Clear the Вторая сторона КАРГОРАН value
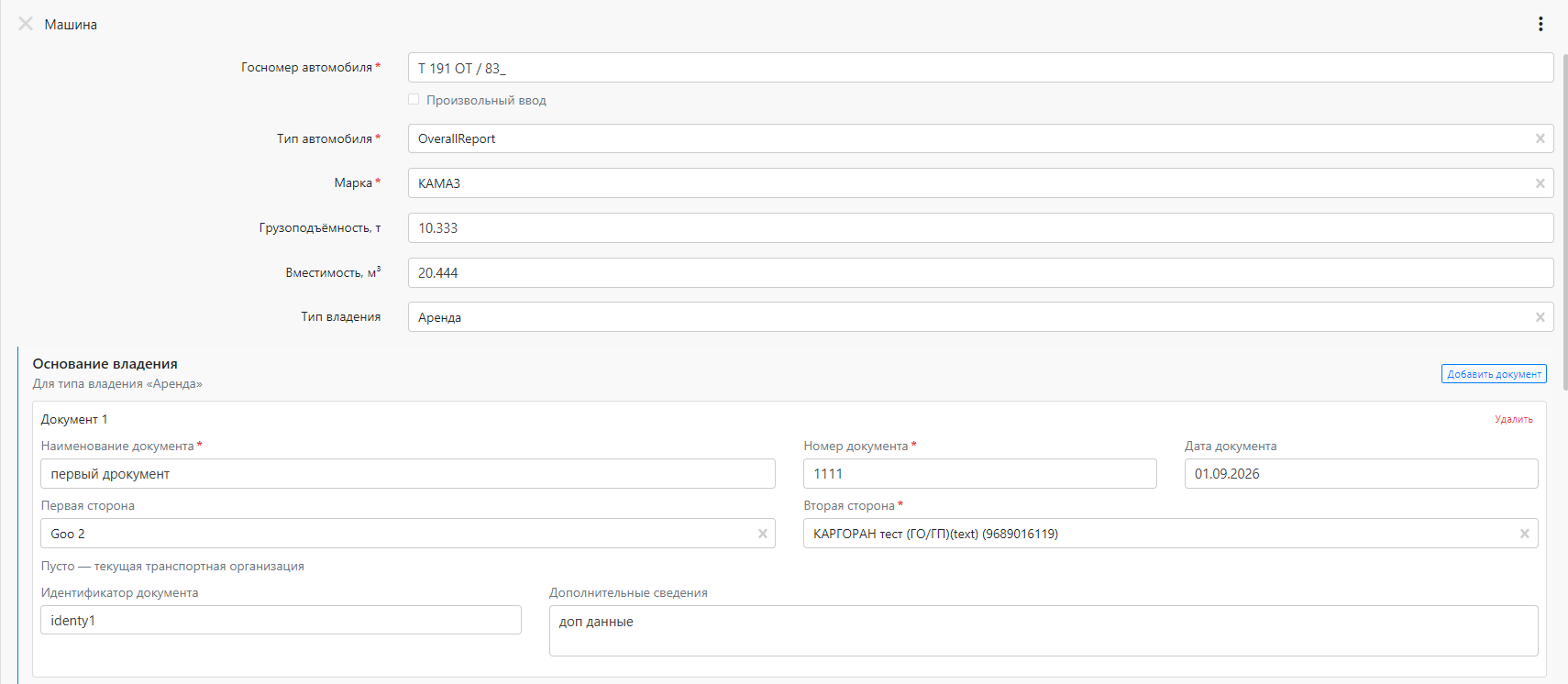Viewport: 1568px width, 684px height. coord(1525,534)
